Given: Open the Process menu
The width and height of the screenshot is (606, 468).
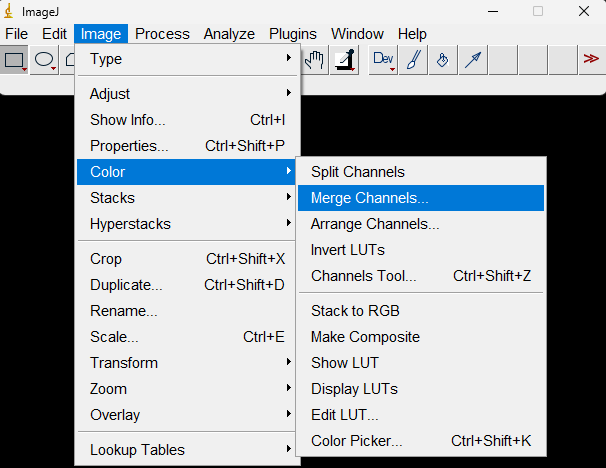Looking at the screenshot, I should (x=162, y=34).
